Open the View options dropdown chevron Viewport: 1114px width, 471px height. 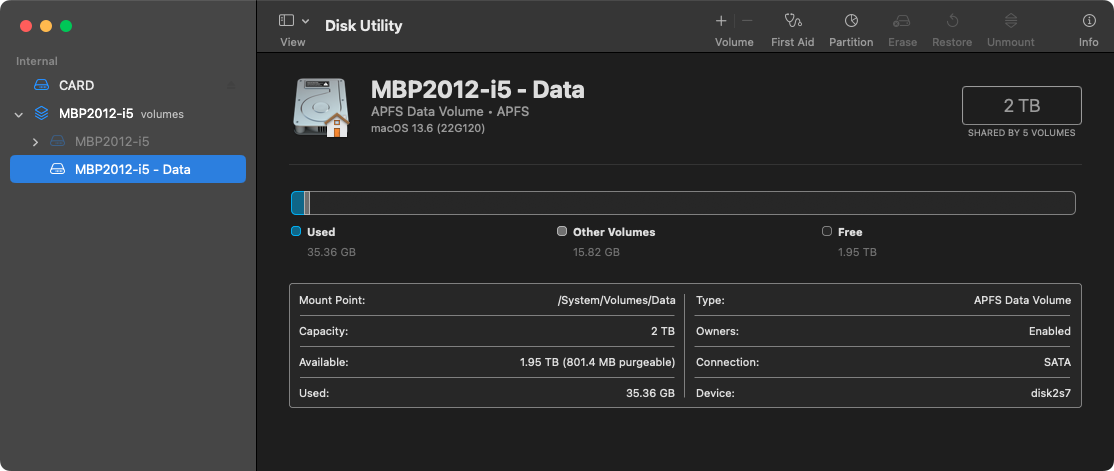[305, 21]
